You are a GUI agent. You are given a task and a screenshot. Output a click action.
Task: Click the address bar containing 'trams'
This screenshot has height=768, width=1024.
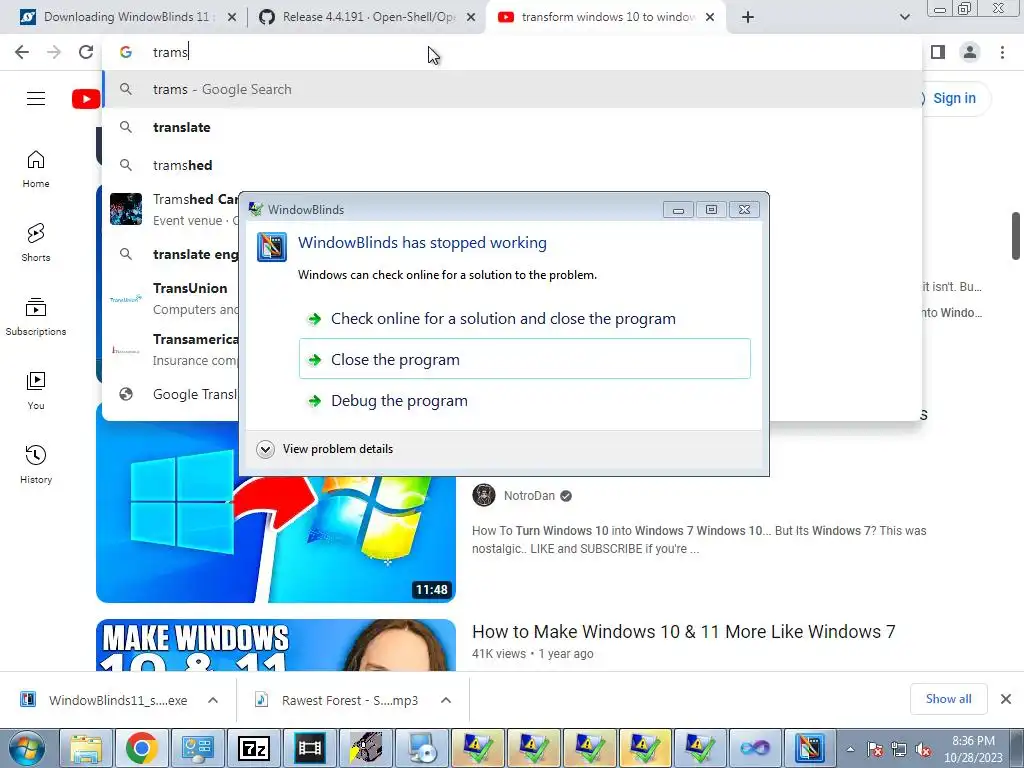point(513,52)
